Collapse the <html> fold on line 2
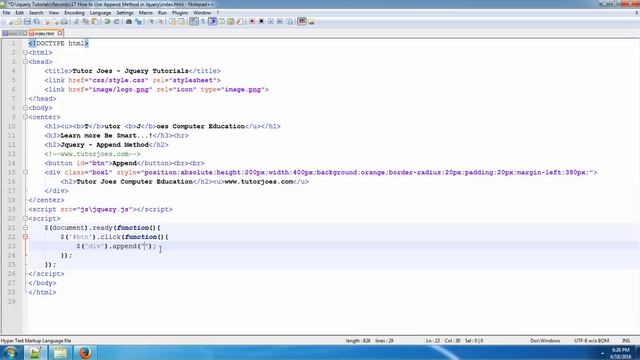The height and width of the screenshot is (360, 640). (25, 53)
